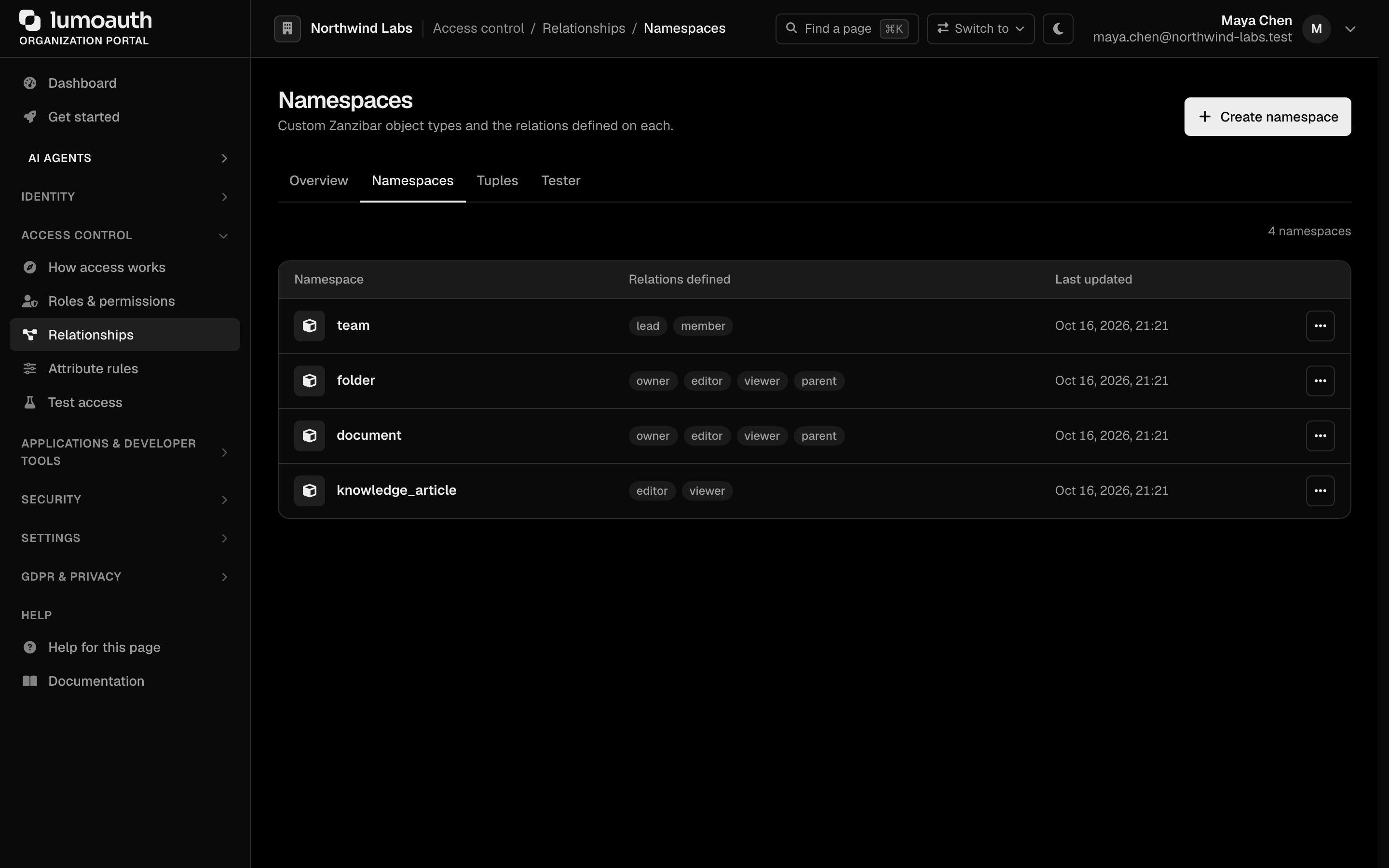Open Dashboard in the sidebar
Image resolution: width=1389 pixels, height=868 pixels.
[x=125, y=83]
